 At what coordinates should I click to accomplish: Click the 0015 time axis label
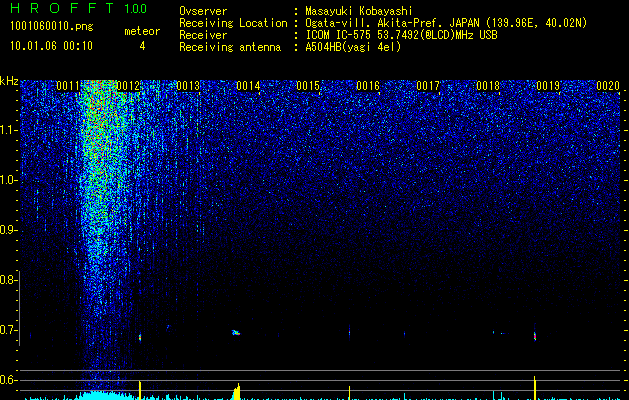308,86
